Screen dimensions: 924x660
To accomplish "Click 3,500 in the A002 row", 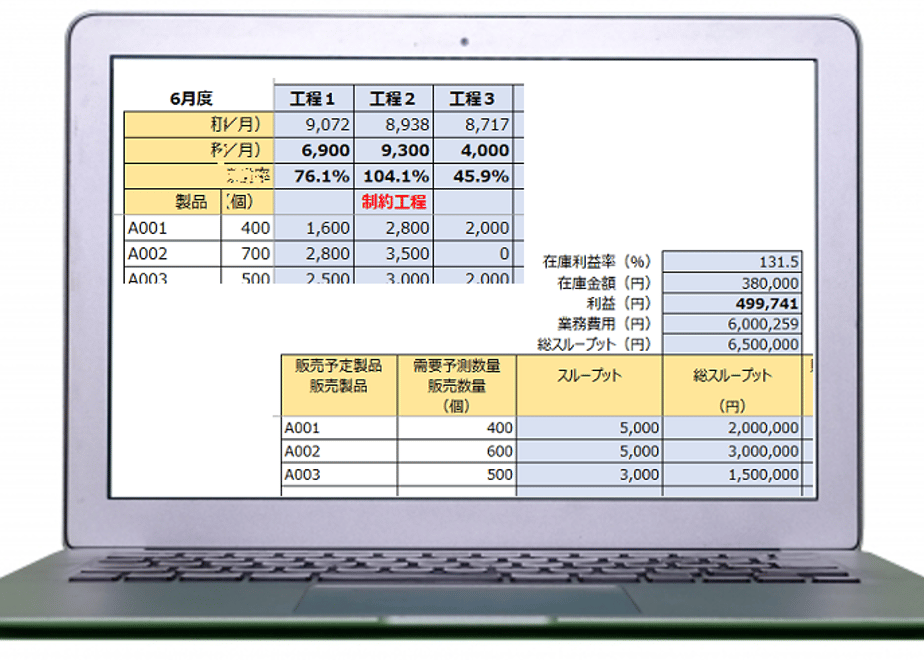I will tap(394, 254).
